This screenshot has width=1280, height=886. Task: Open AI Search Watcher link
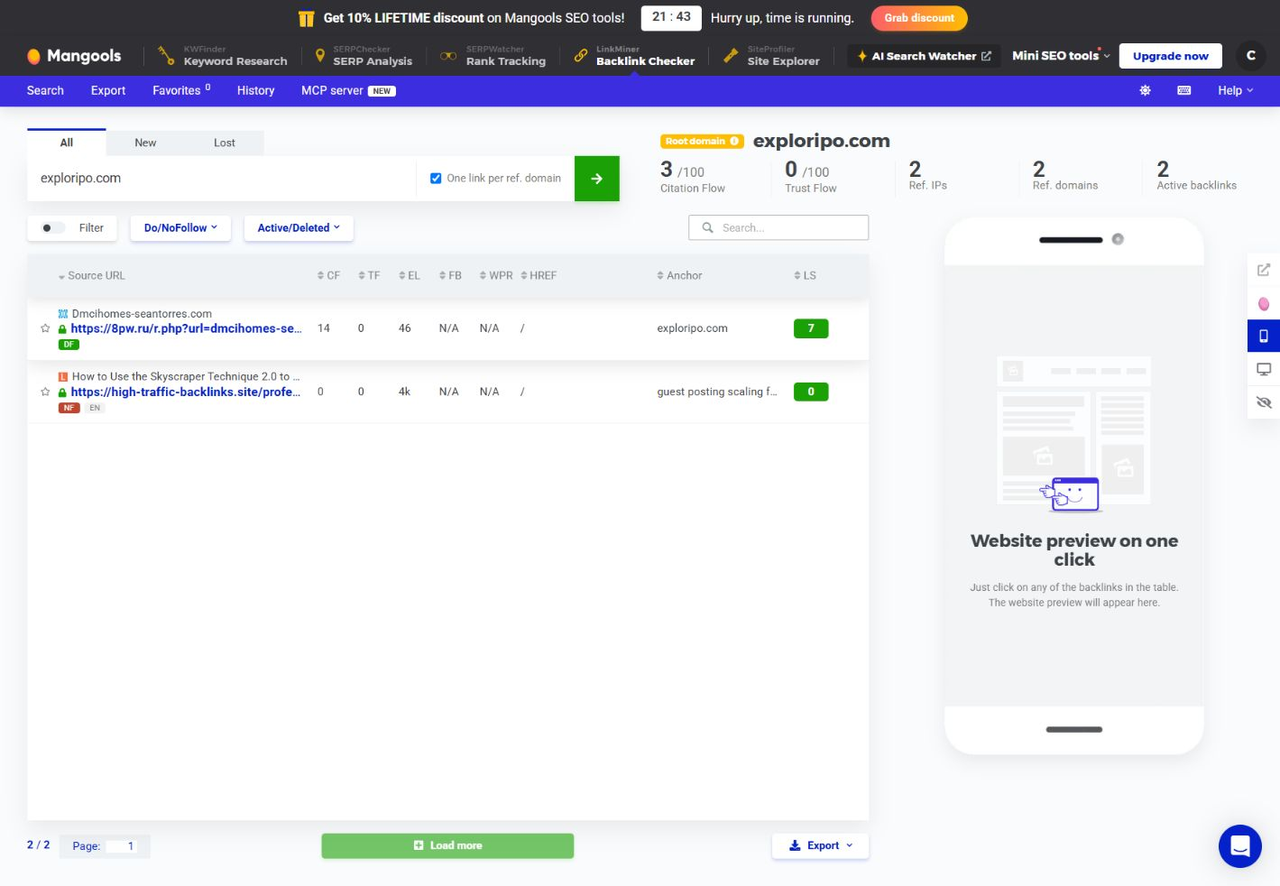(924, 56)
